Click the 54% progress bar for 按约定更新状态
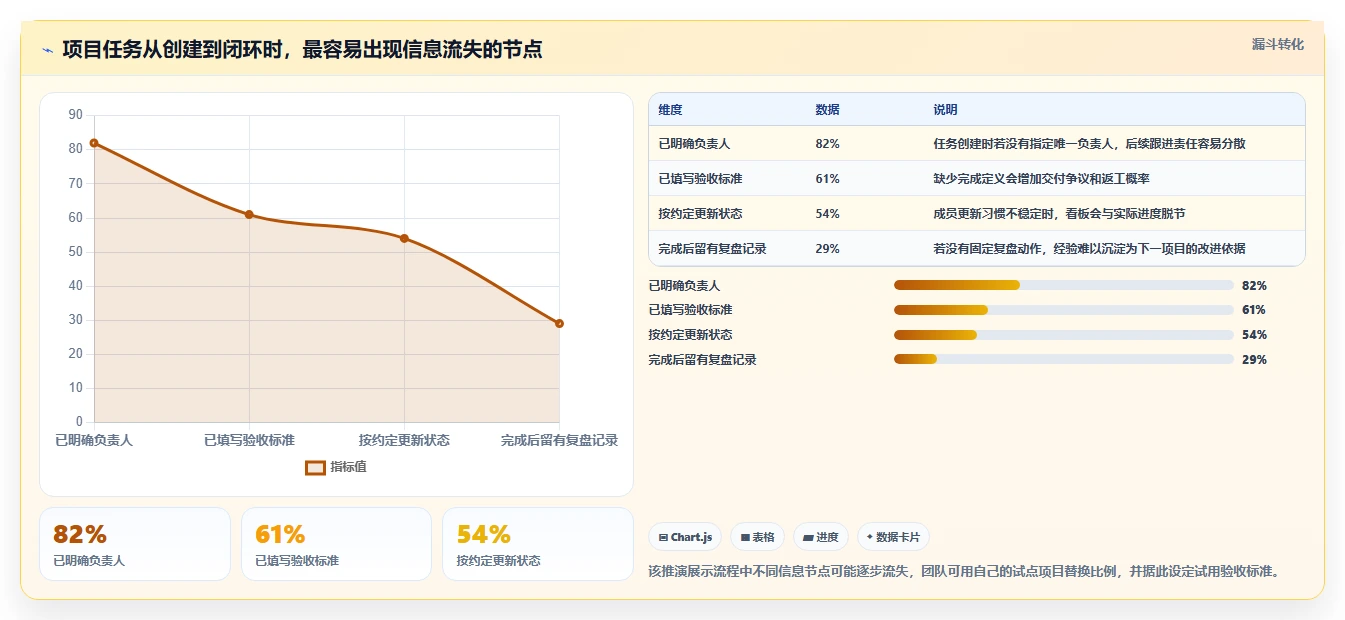Image resolution: width=1345 pixels, height=620 pixels. pyautogui.click(x=1064, y=335)
